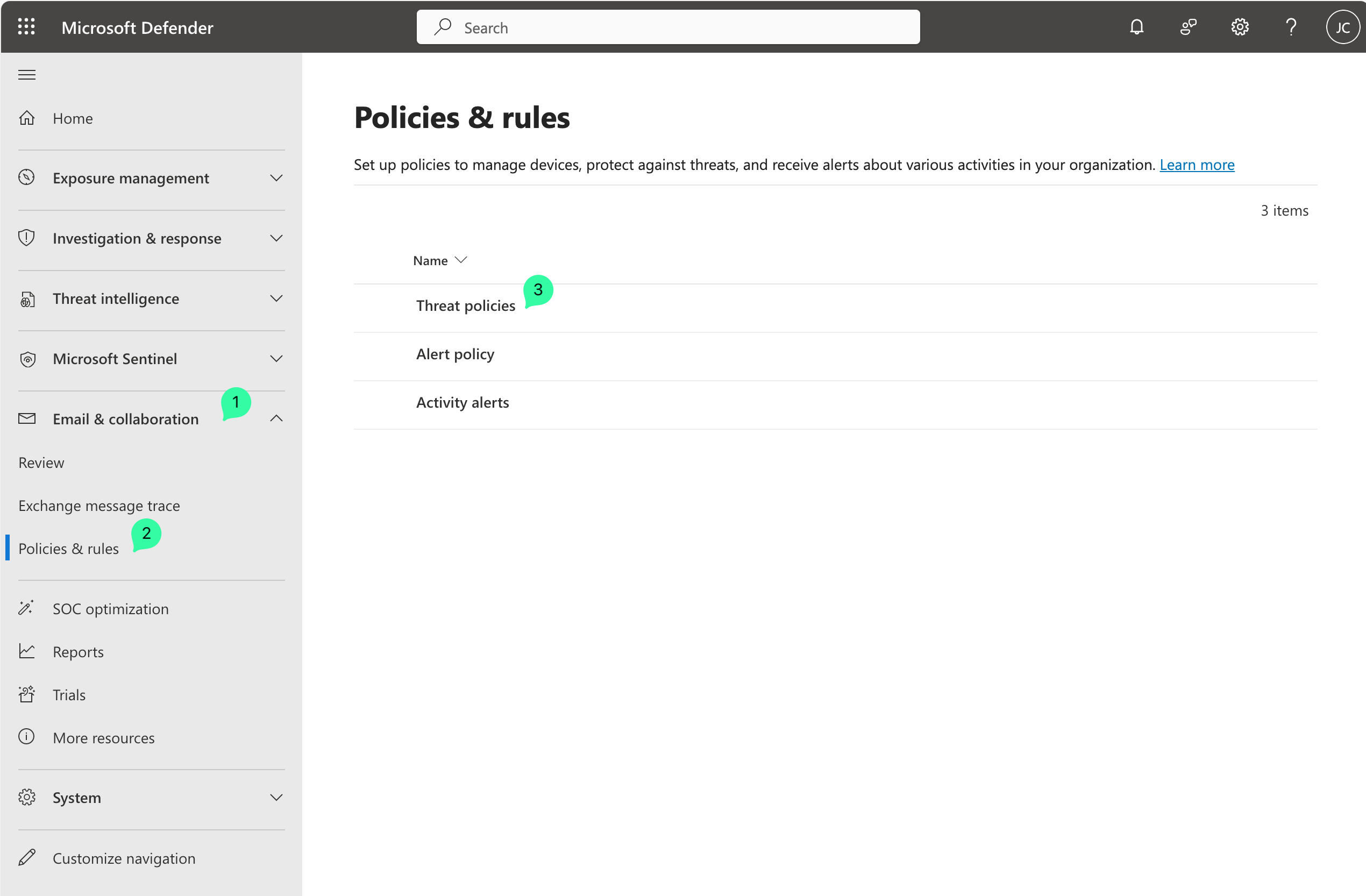Collapse the Email & collaboration section
1366x896 pixels.
click(x=276, y=418)
